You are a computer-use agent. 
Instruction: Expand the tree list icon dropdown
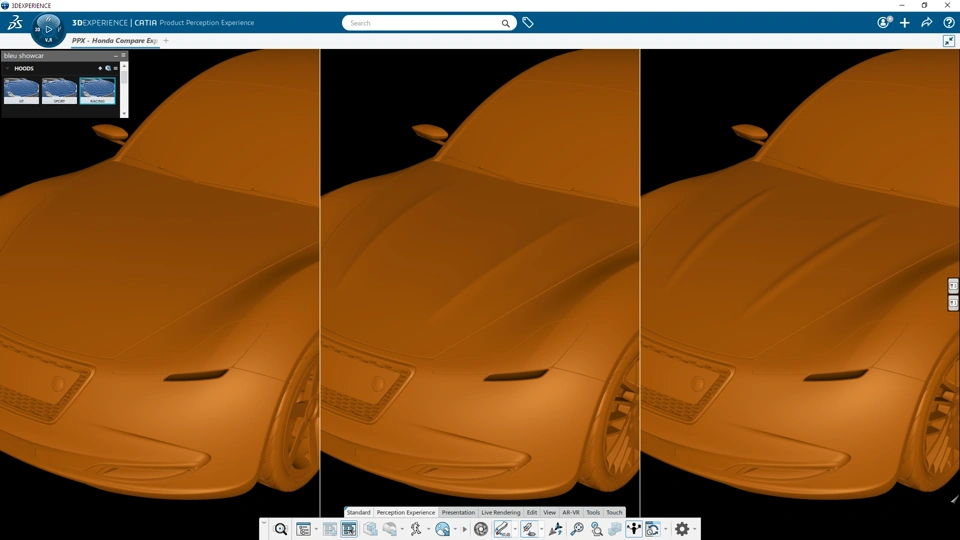[316, 529]
